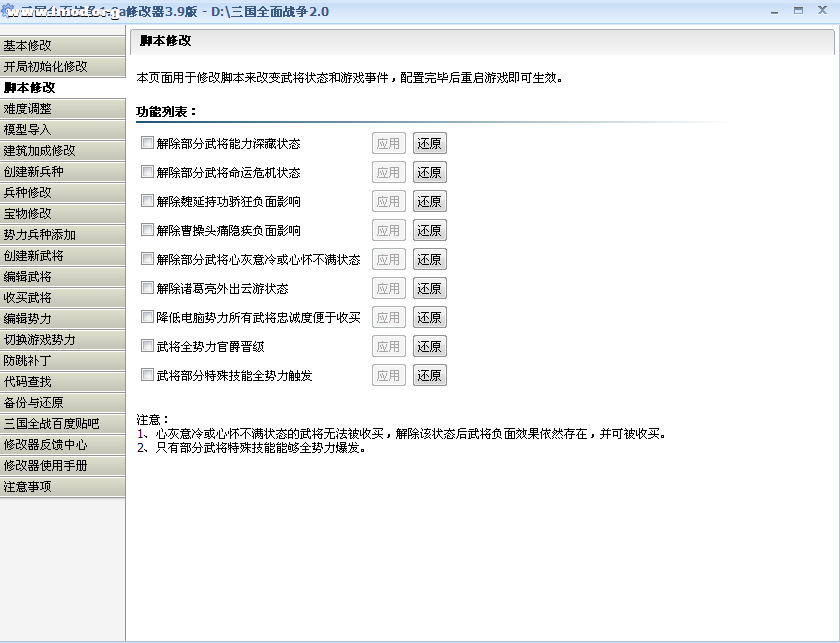Open the 编辑武将 page
Image resolution: width=840 pixels, height=643 pixels.
[62, 276]
